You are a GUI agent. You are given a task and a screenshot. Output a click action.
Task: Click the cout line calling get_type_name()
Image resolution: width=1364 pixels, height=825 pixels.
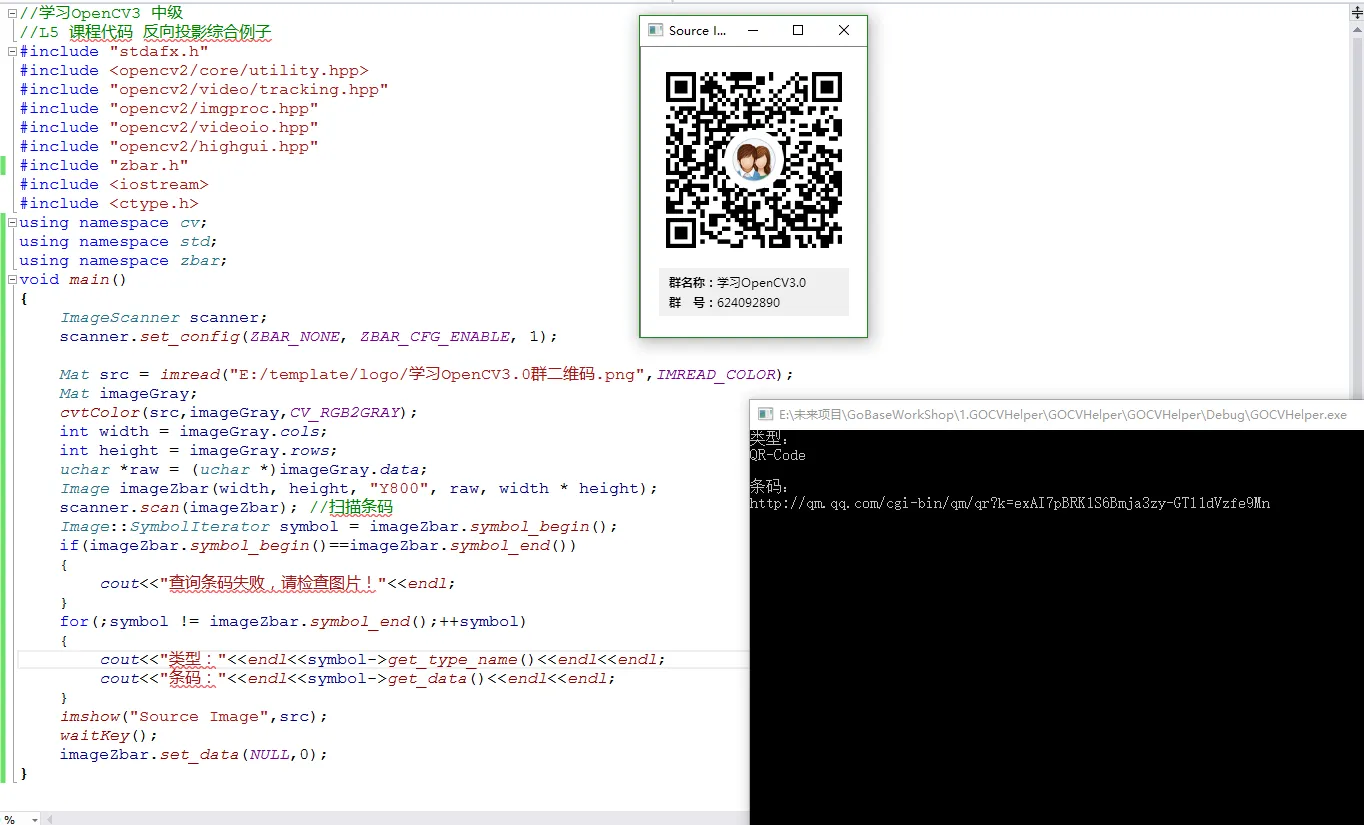tap(383, 659)
